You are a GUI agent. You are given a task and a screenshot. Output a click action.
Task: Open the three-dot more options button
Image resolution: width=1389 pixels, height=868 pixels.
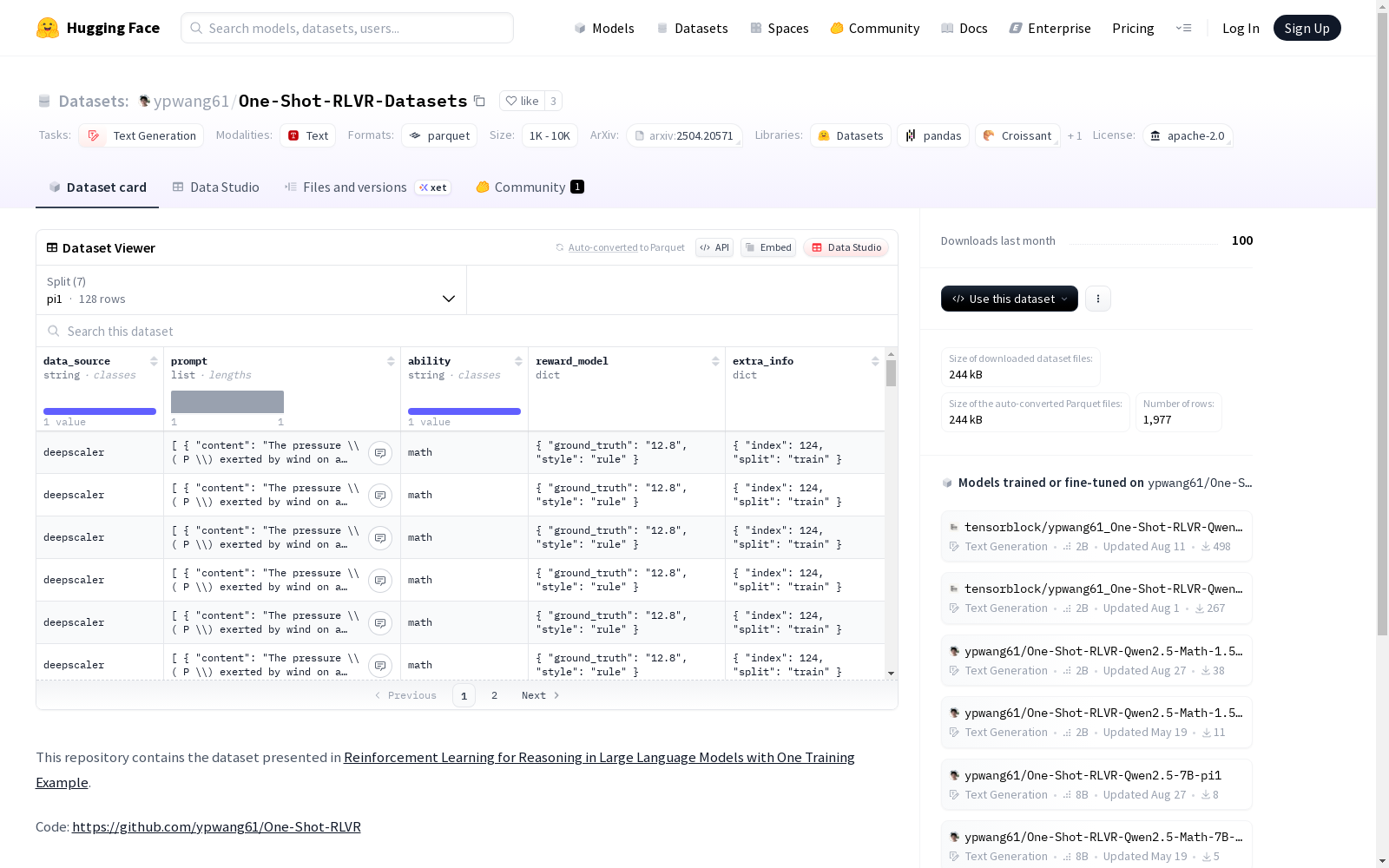(x=1098, y=299)
